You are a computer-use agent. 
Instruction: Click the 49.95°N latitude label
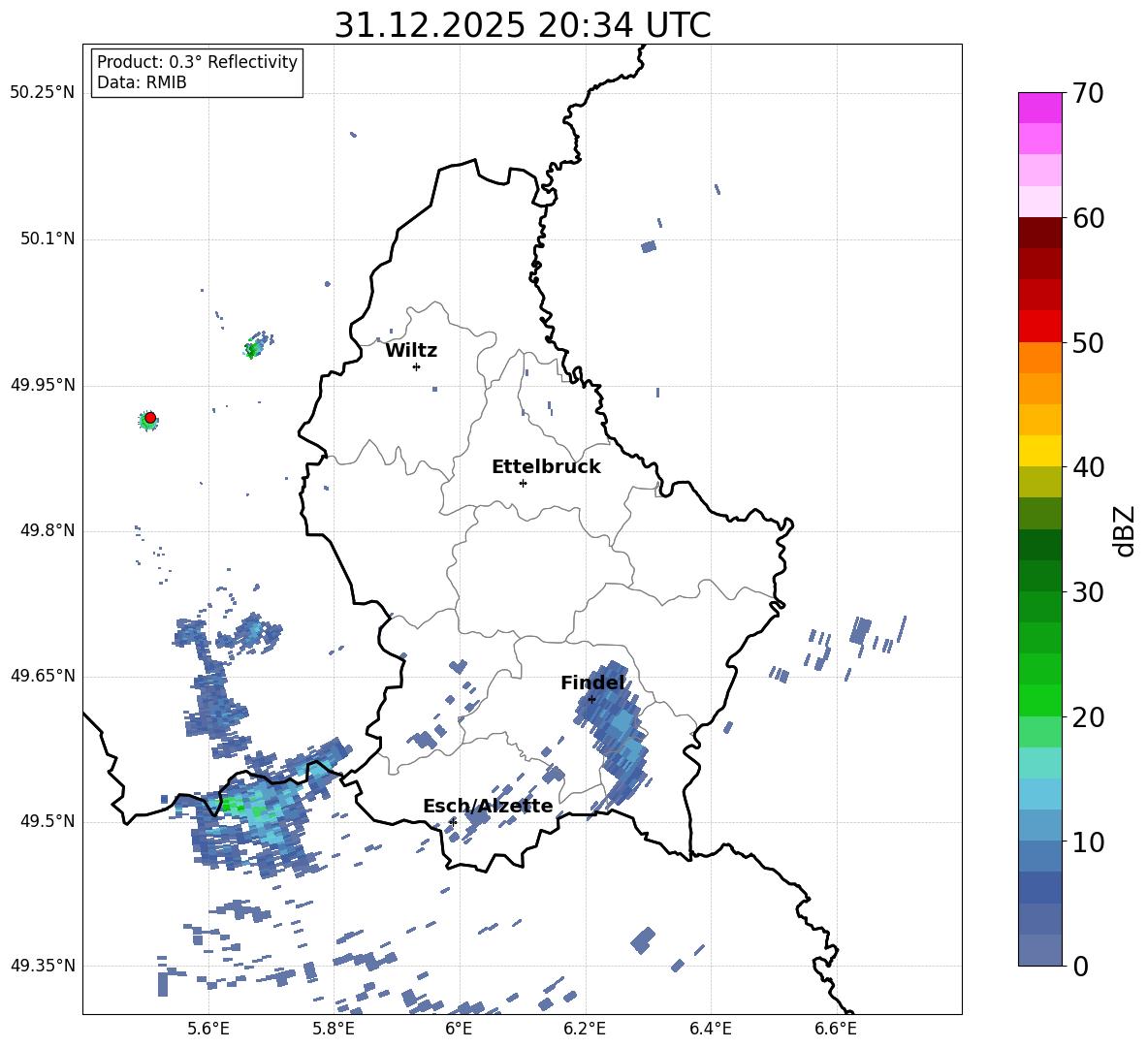coord(43,385)
